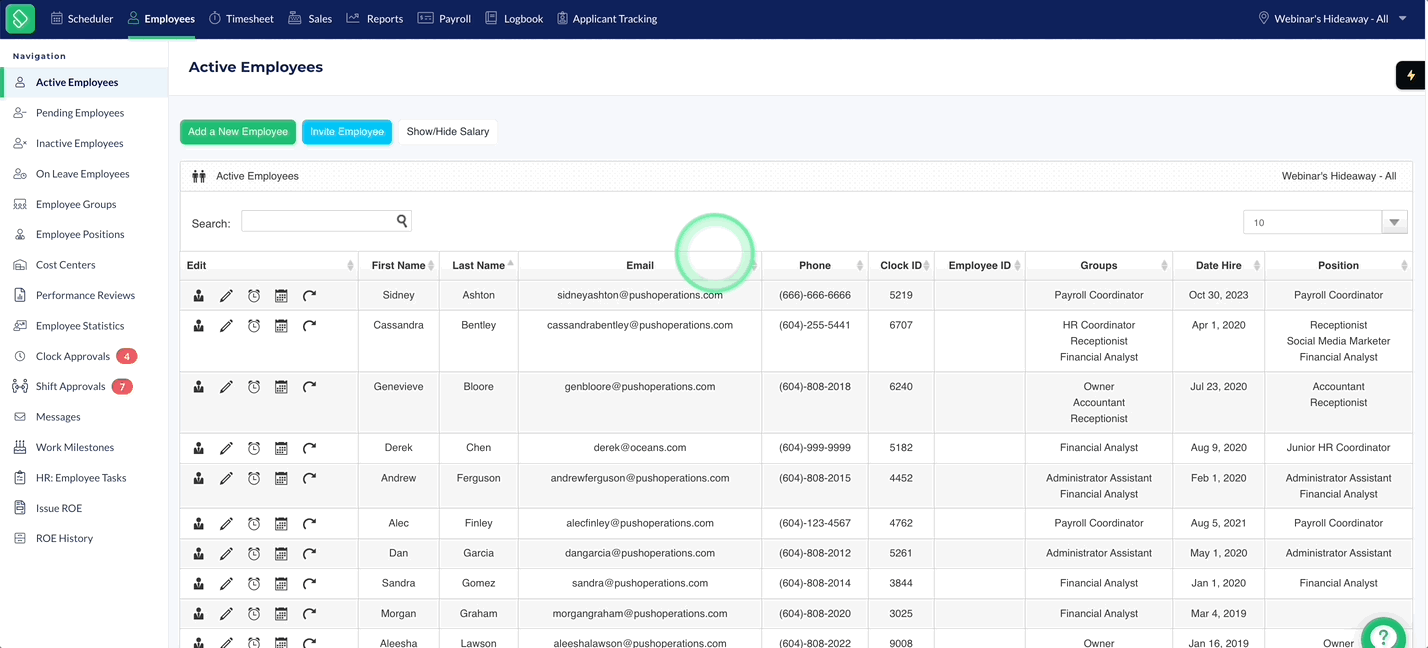Click pencil edit icon for Alec Finley

[226, 524]
